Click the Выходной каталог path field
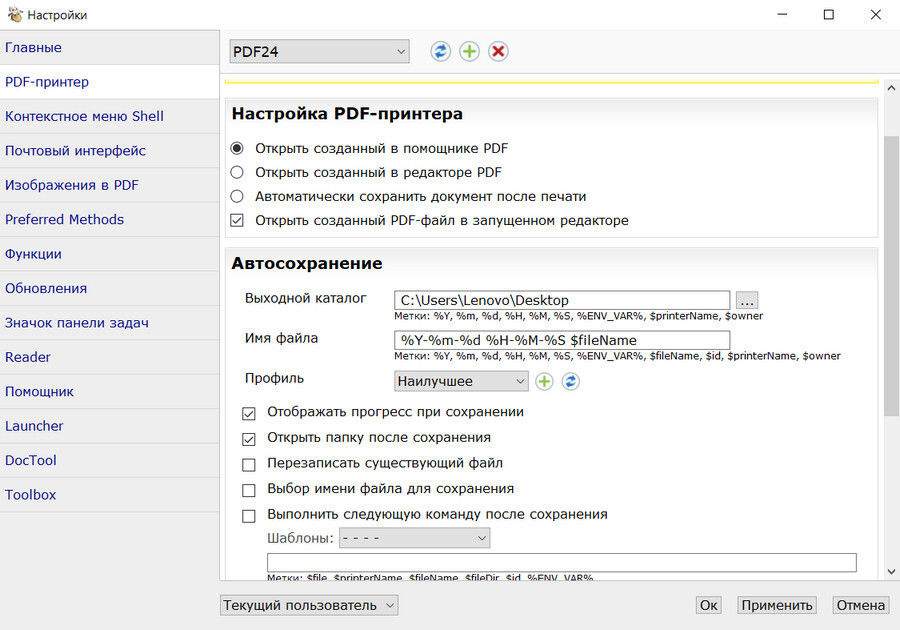Image resolution: width=900 pixels, height=630 pixels. [x=562, y=300]
